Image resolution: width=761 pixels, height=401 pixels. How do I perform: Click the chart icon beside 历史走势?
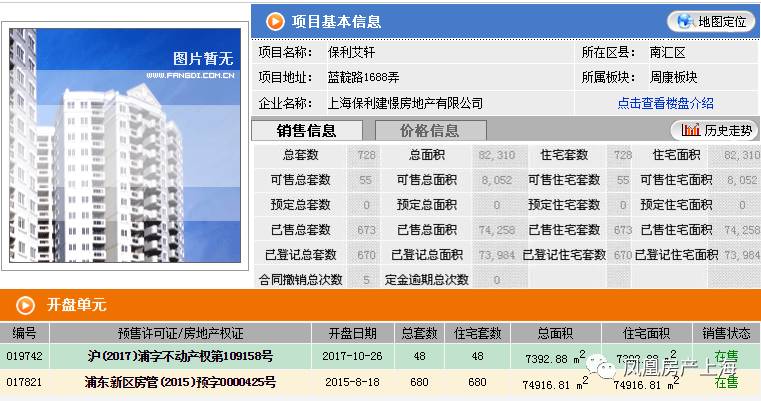click(x=690, y=130)
